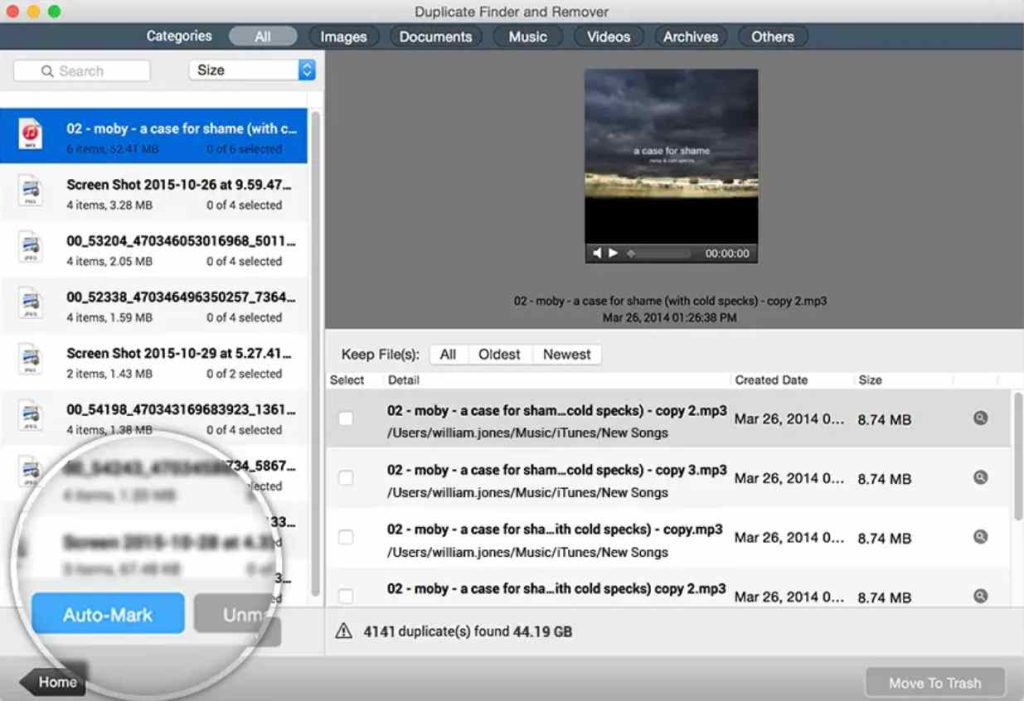Check the box for 'specks) - copy 2.mp3'
The width and height of the screenshot is (1024, 701).
tap(345, 418)
